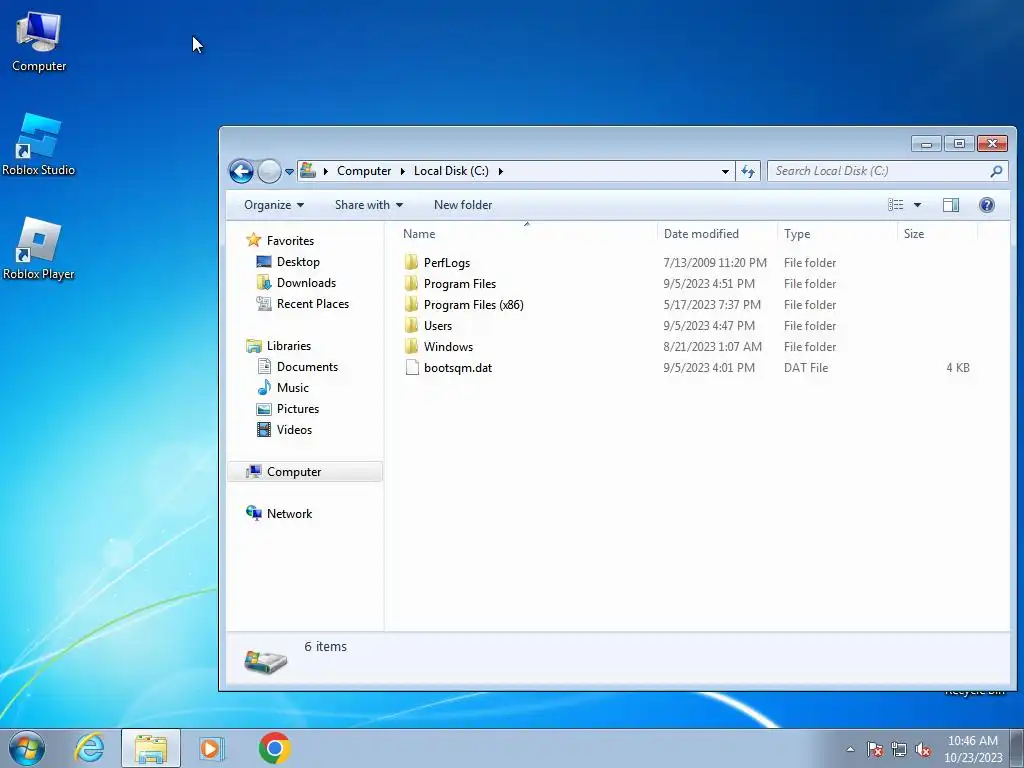
Task: Click the 7/13/2009 11:20 PM date cell
Action: tap(715, 263)
